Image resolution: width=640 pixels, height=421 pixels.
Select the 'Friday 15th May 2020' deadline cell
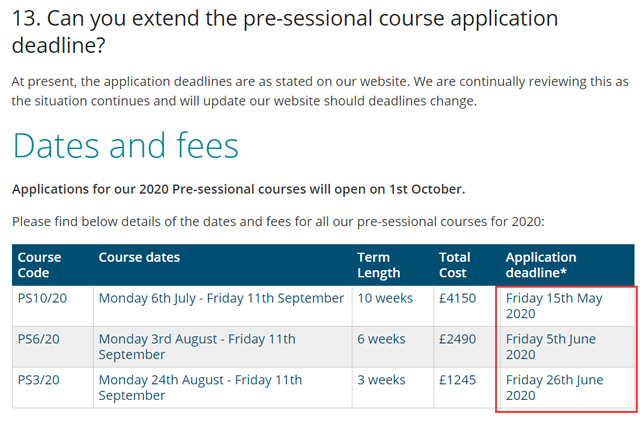click(x=568, y=306)
